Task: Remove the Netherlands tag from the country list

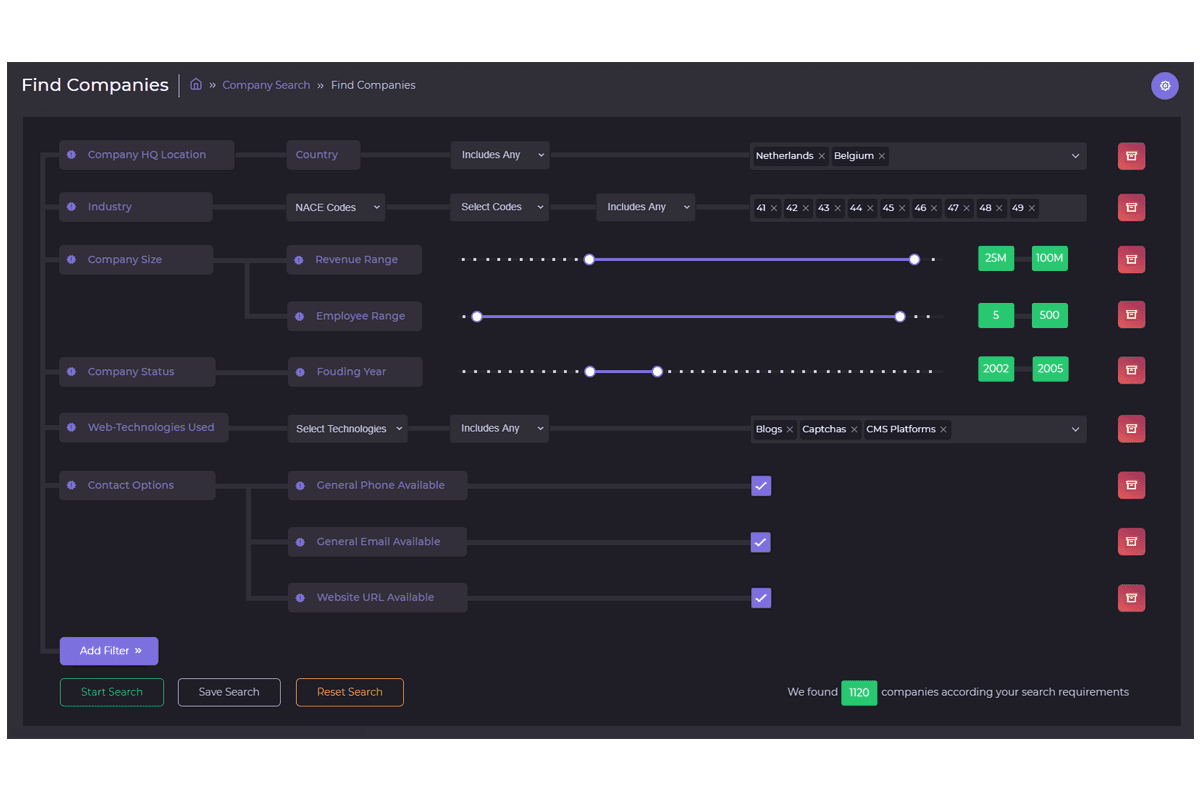Action: [x=821, y=156]
